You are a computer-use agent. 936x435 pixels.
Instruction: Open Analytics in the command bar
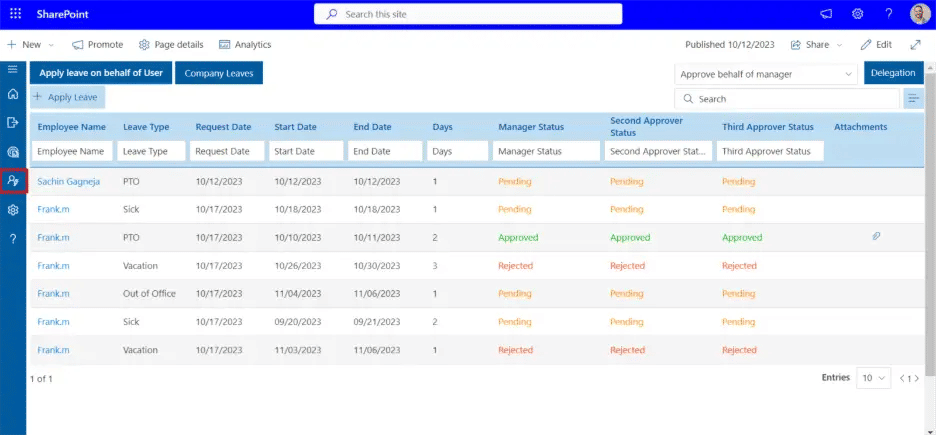point(245,45)
